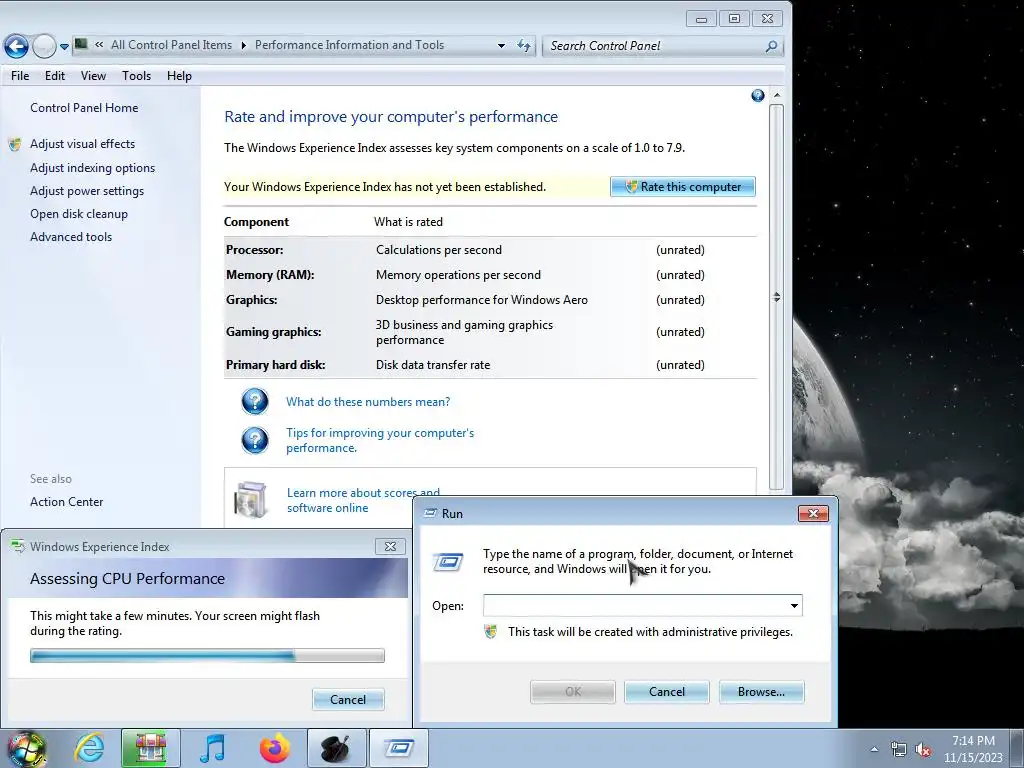Screen dimensions: 1024x768
Task: Click the magnifier icon in search box
Action: coord(771,46)
